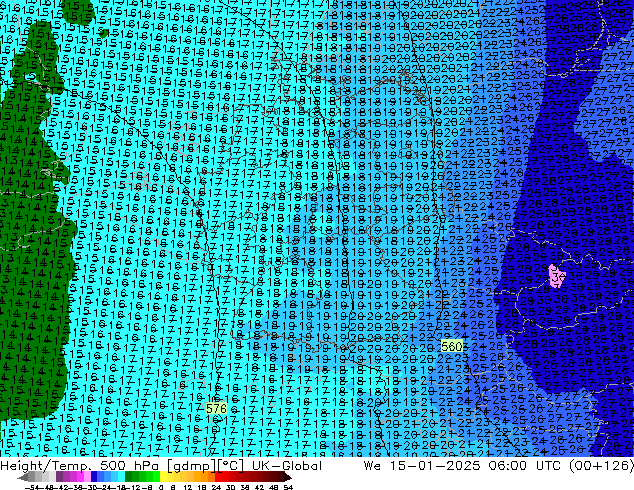
Task: Select the magenta legend swatch
Action: (x=80, y=477)
